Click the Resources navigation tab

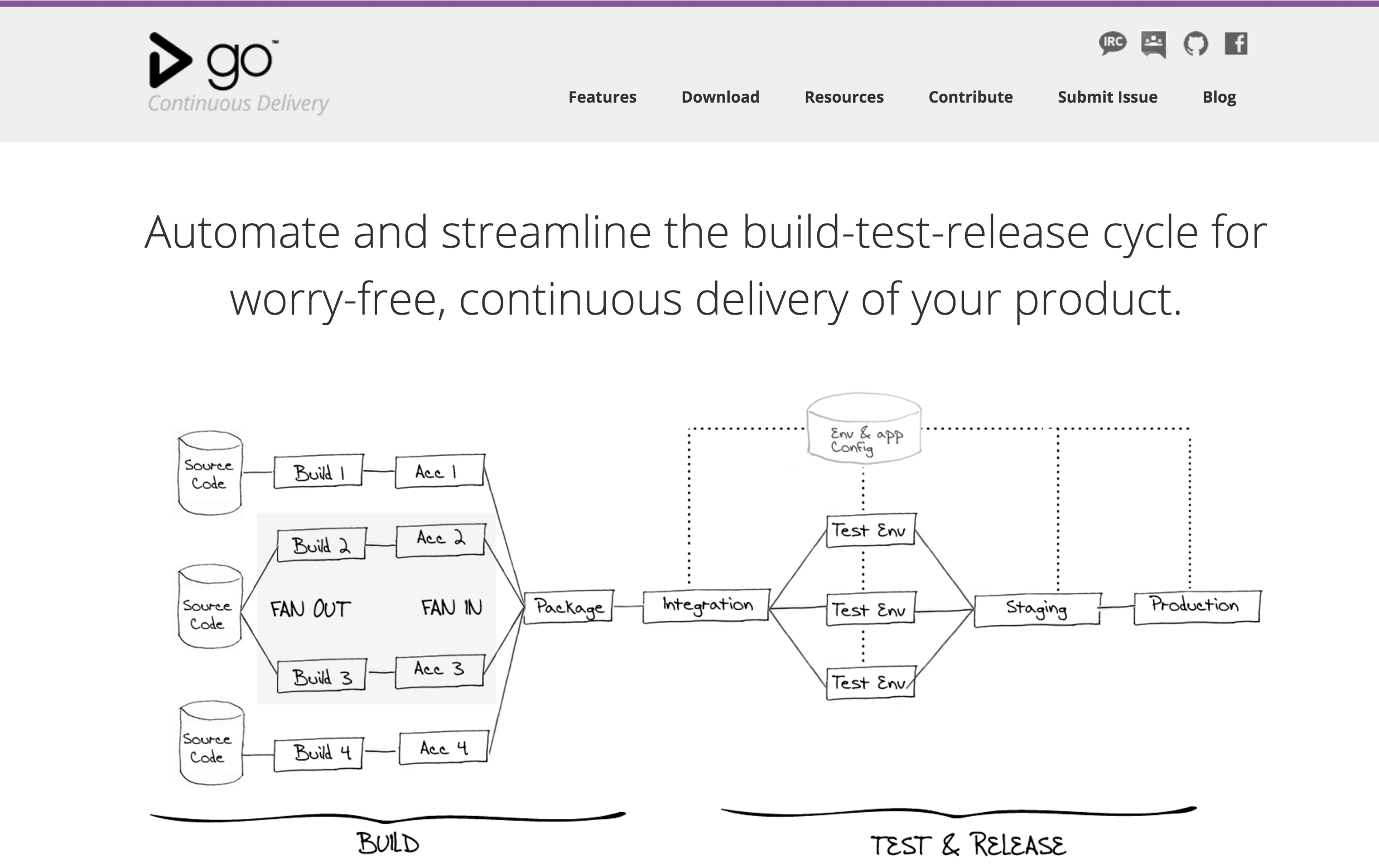[843, 97]
